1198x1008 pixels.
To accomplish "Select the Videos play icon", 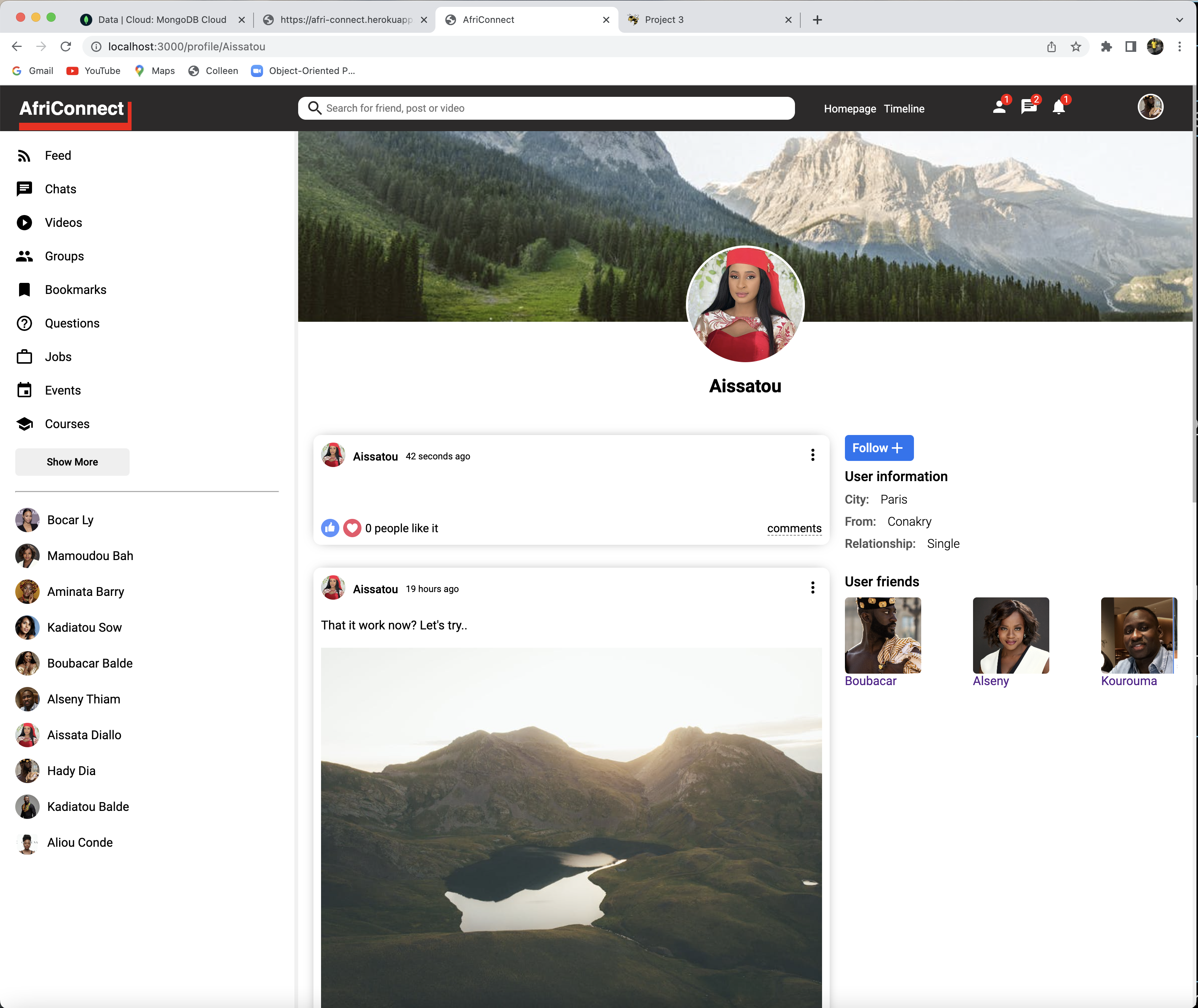I will (24, 223).
